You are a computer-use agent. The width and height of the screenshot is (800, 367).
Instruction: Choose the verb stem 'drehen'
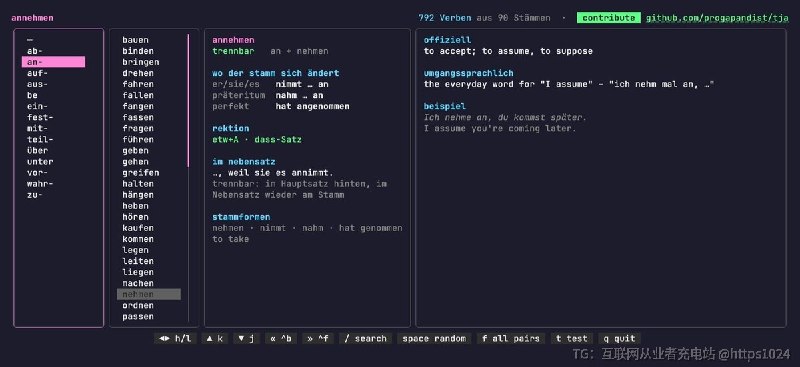(138, 73)
